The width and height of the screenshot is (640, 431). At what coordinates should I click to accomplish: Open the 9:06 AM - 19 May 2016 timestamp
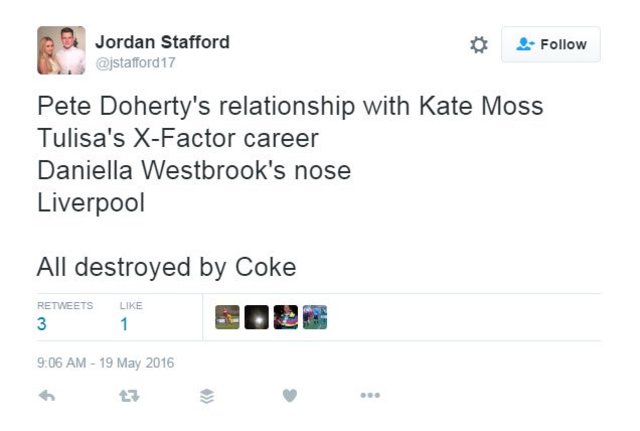(105, 363)
